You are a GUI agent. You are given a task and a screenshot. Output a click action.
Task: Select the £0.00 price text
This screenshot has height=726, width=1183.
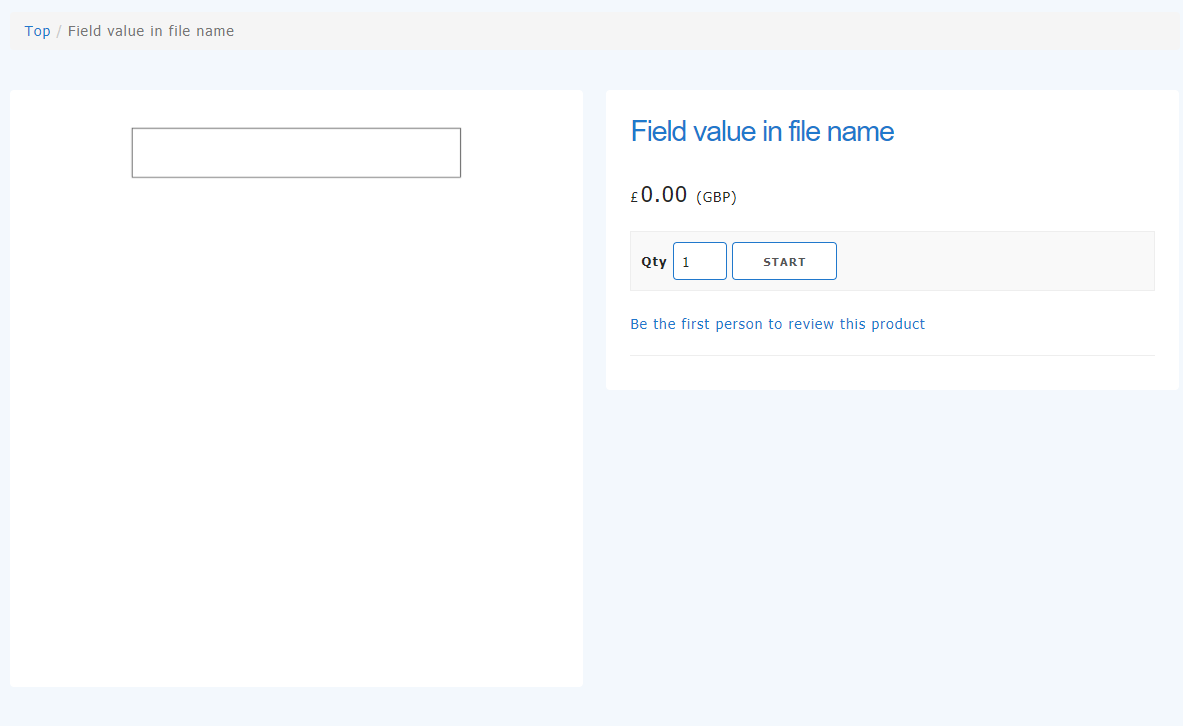[658, 195]
